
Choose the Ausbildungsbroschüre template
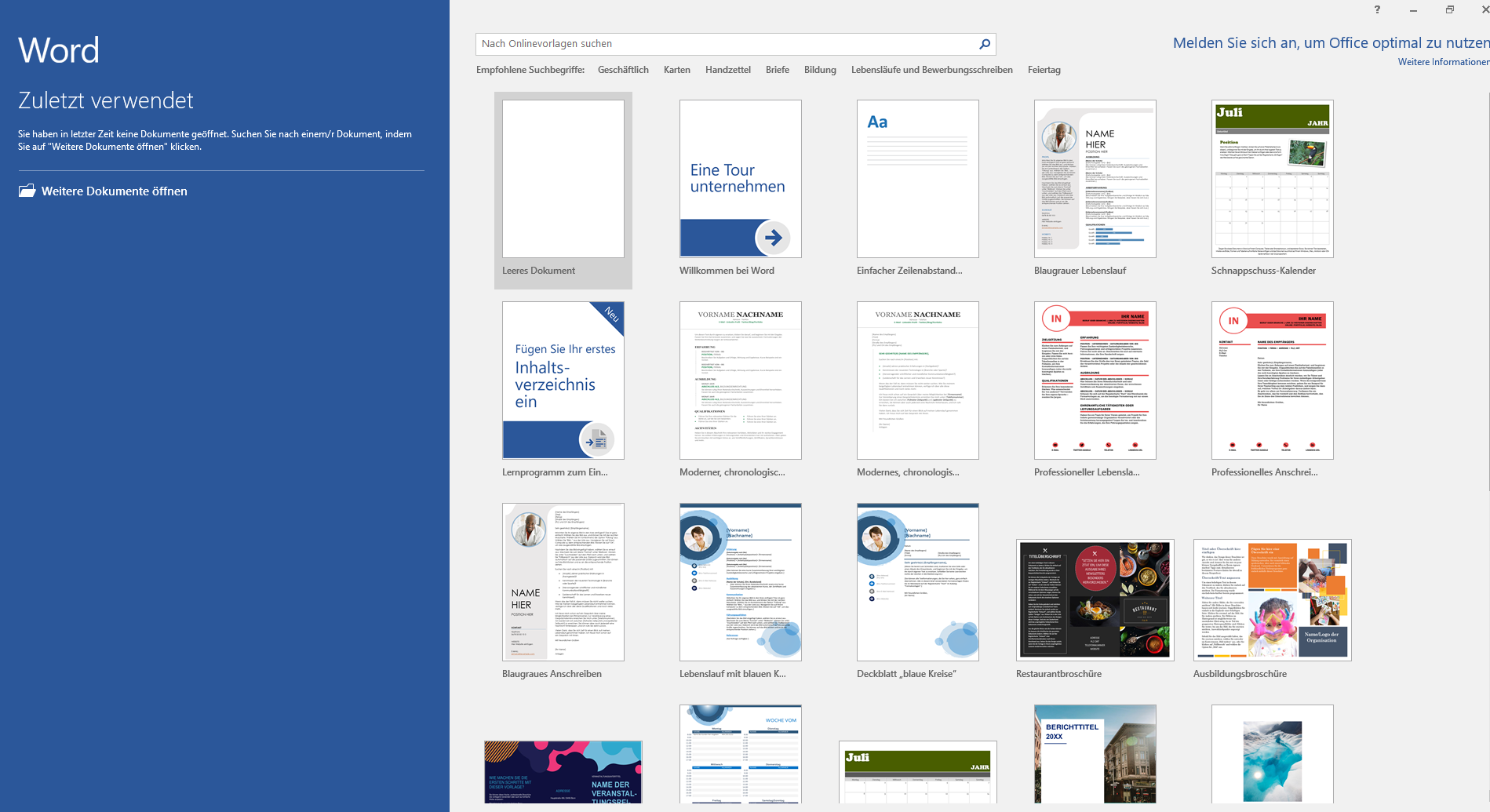point(1271,599)
